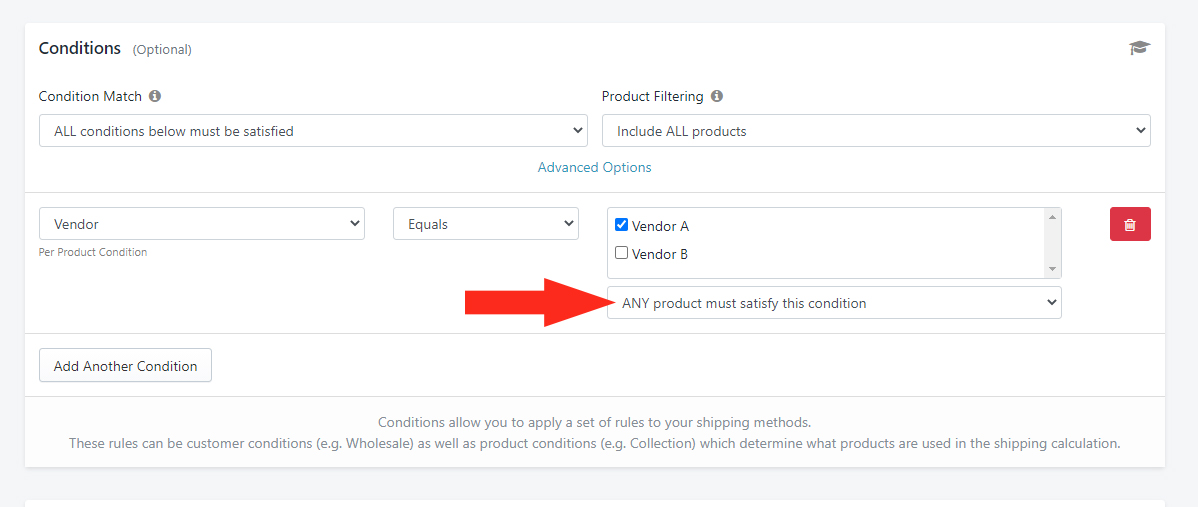Uncheck the Vendor A checkbox
1198x507 pixels.
coord(621,225)
